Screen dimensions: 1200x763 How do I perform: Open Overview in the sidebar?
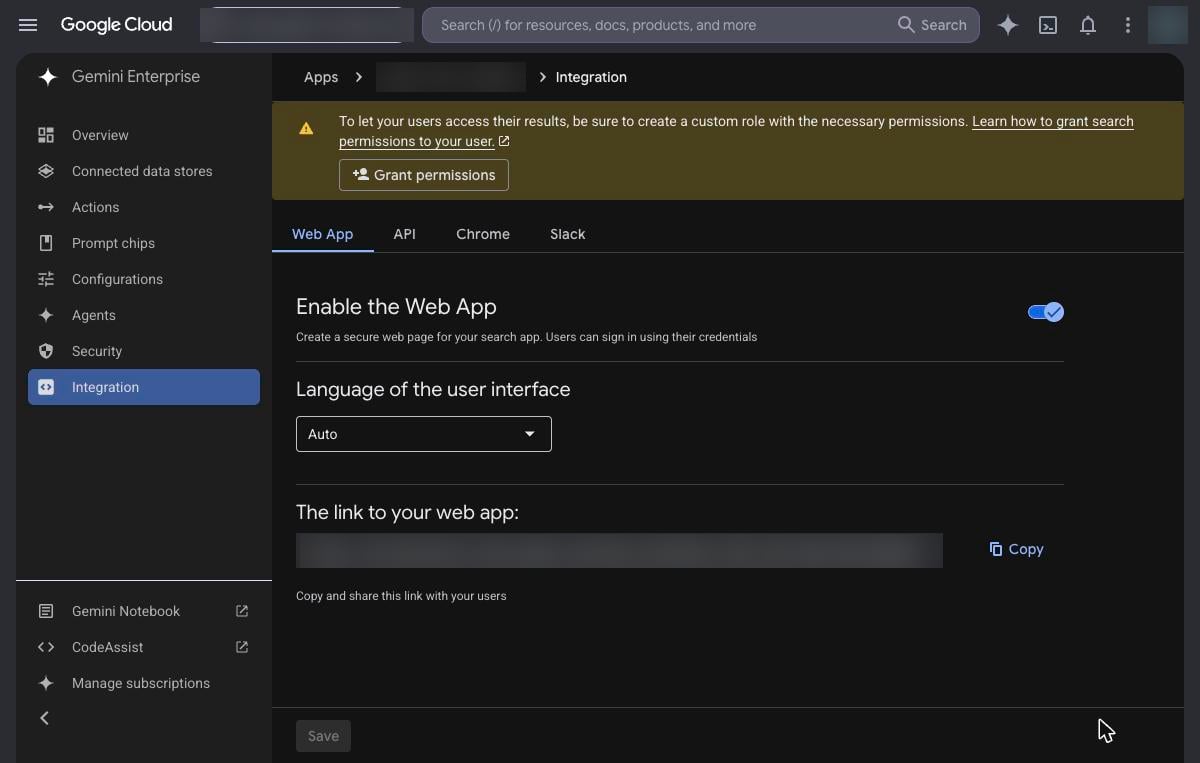pyautogui.click(x=144, y=135)
